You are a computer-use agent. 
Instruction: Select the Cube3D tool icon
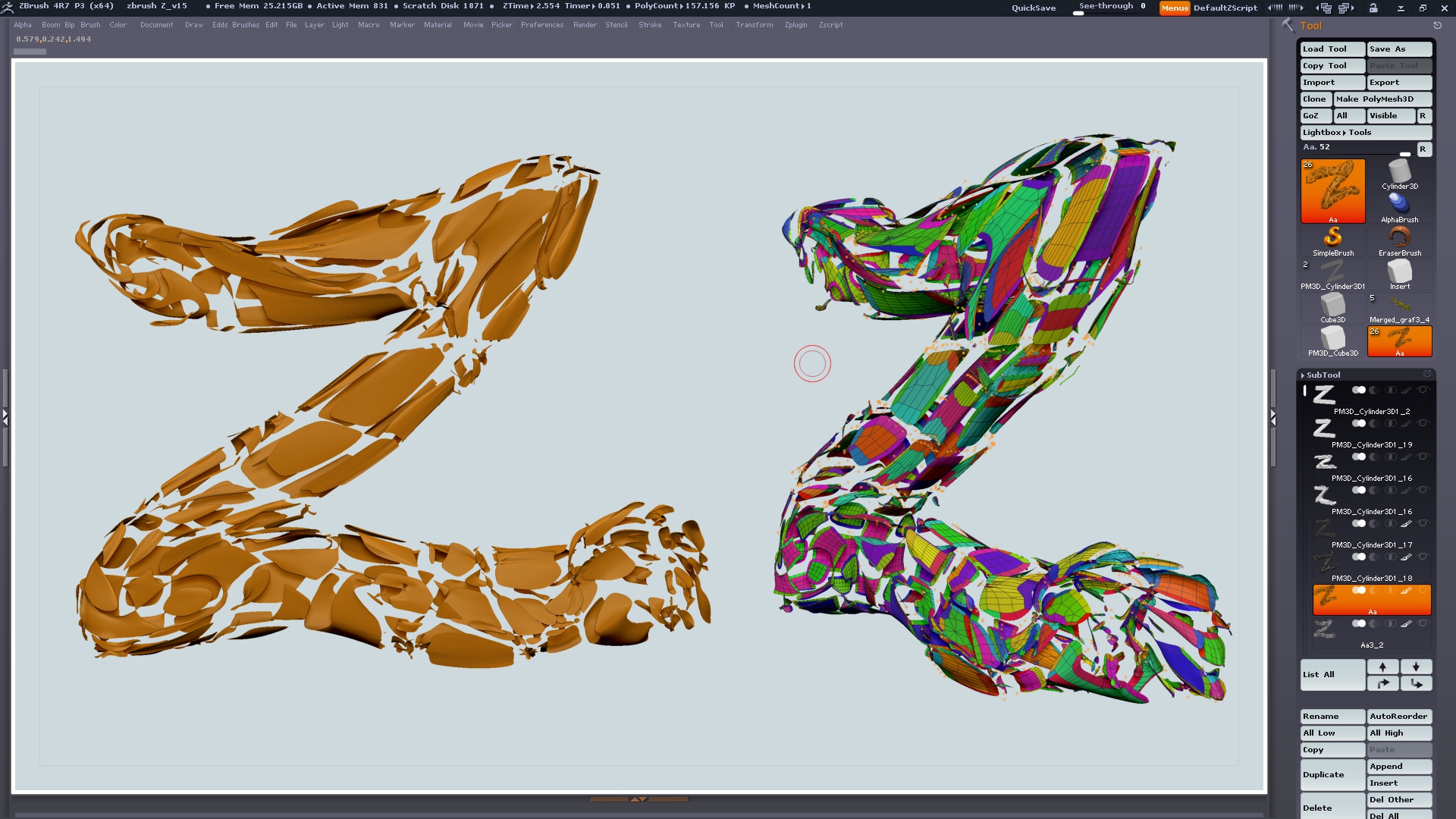click(1332, 306)
